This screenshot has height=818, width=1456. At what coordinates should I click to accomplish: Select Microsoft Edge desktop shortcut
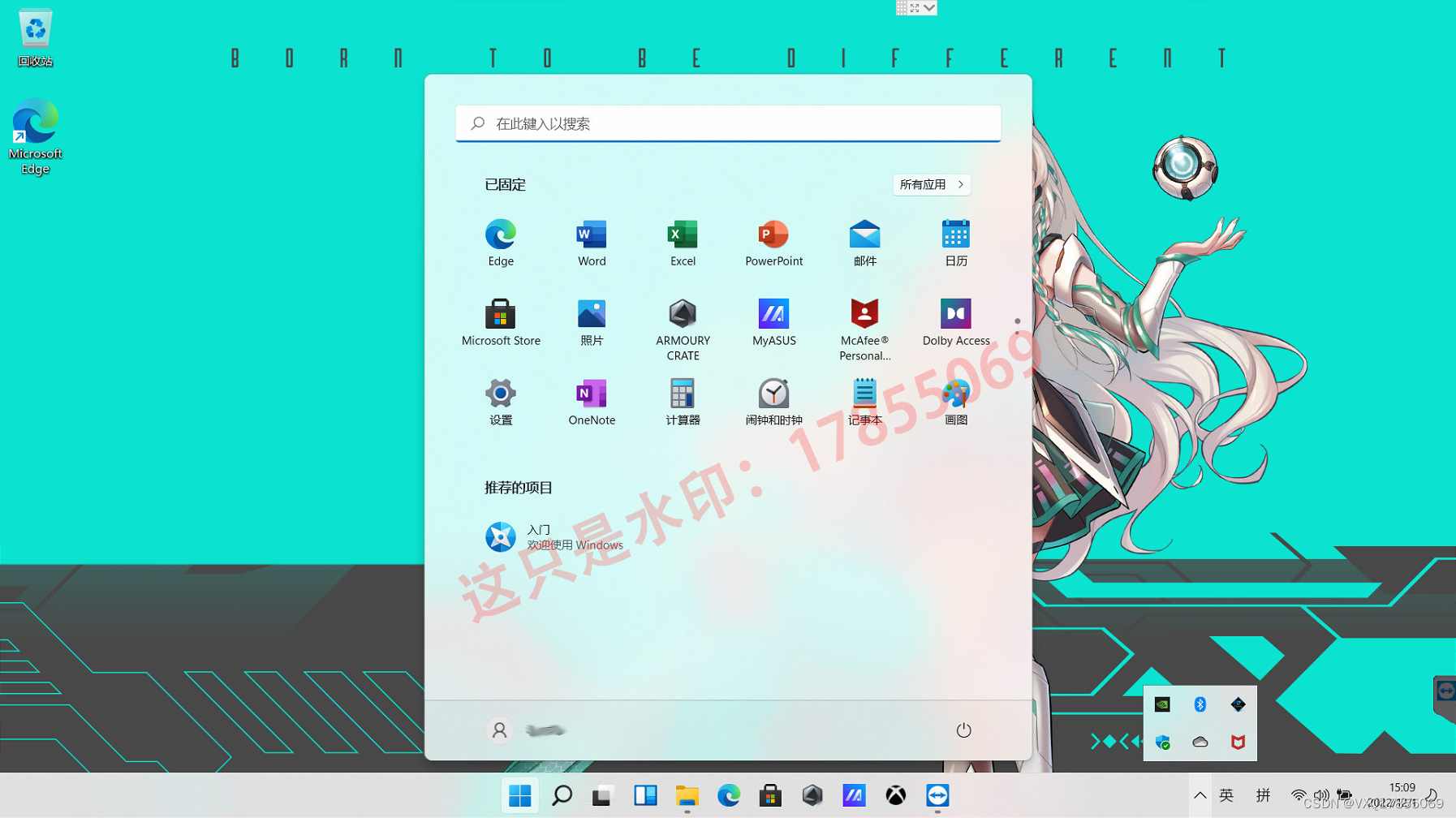[x=35, y=136]
